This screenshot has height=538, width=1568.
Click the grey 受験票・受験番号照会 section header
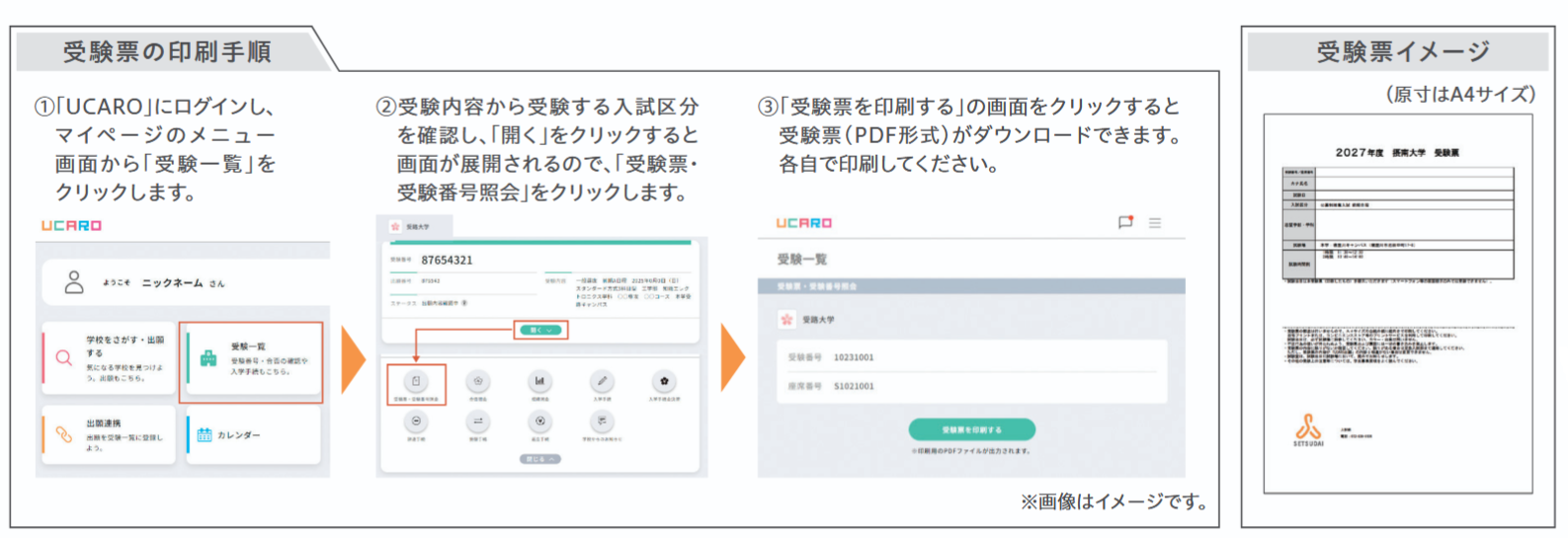pos(971,286)
